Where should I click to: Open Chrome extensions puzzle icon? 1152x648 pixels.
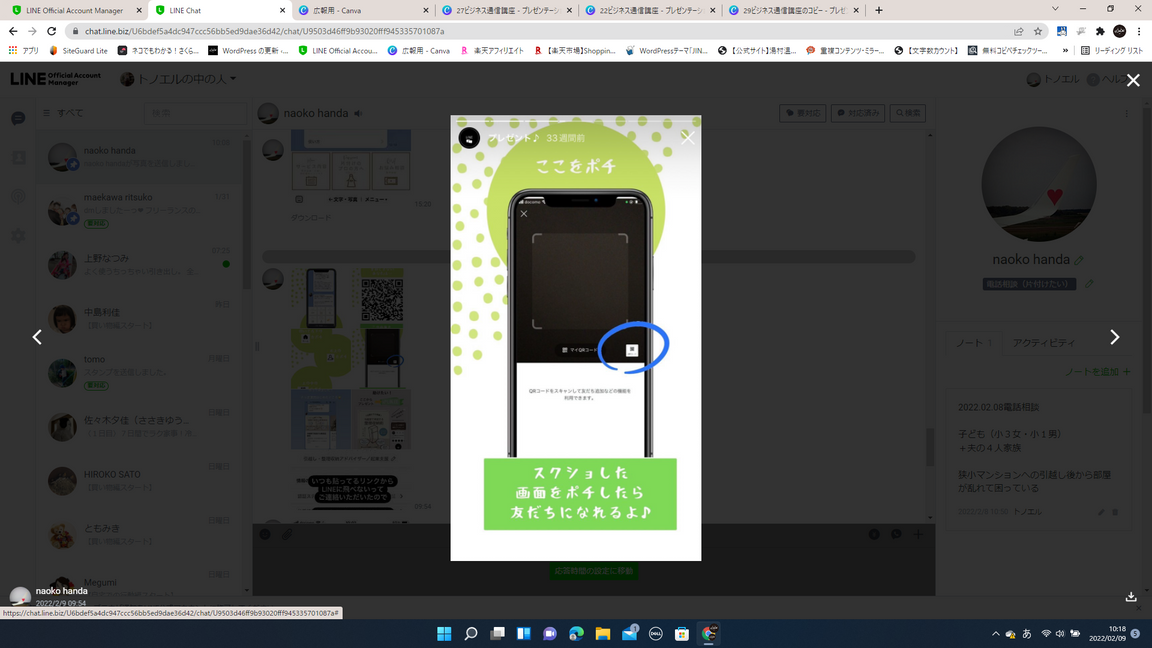(x=1100, y=31)
